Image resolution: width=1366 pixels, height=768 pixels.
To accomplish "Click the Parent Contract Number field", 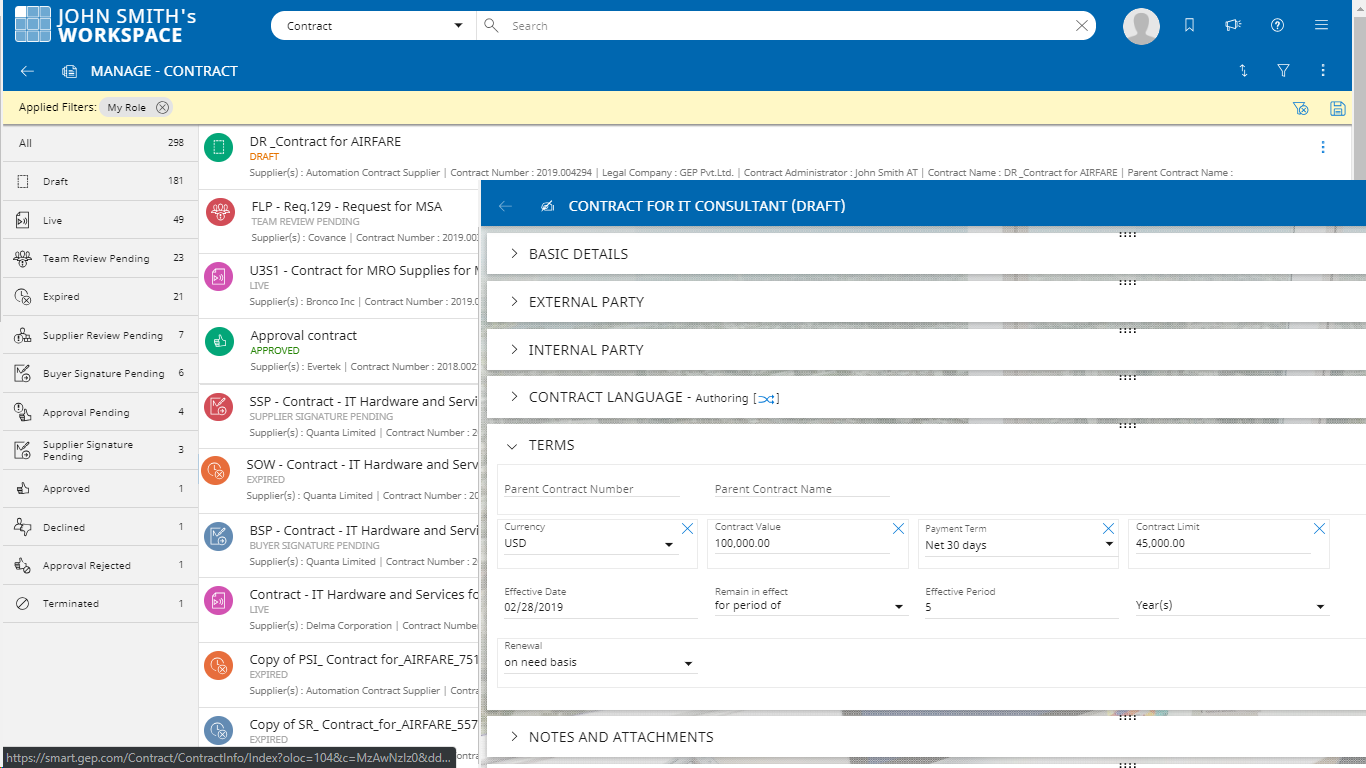I will coord(591,489).
